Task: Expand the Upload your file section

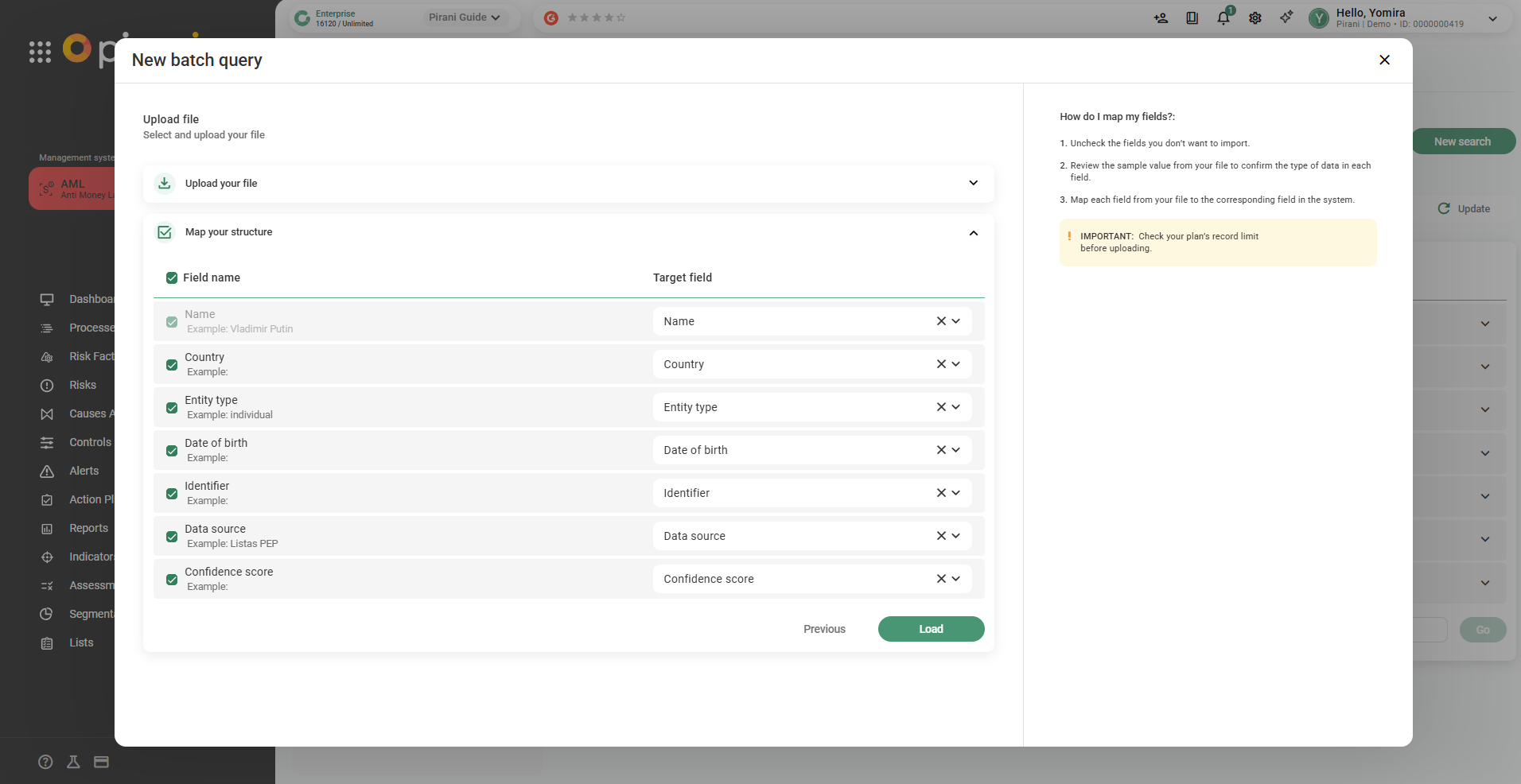Action: pyautogui.click(x=973, y=183)
